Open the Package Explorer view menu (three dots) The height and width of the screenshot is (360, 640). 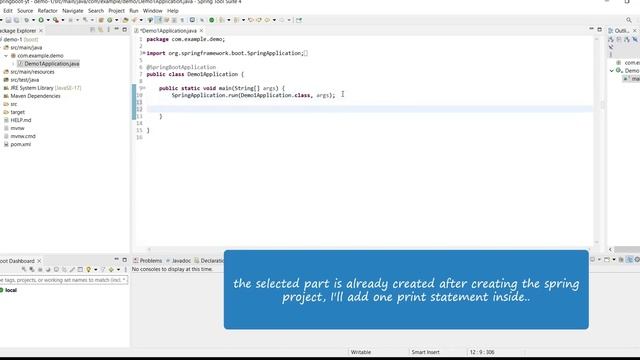coord(108,30)
